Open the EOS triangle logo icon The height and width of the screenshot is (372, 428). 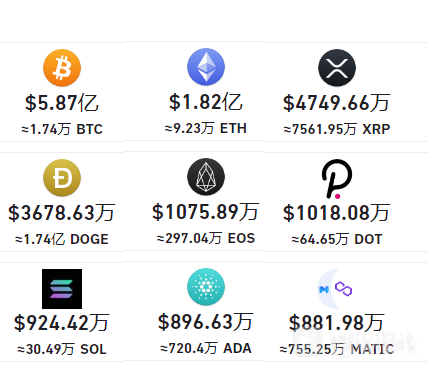click(206, 177)
